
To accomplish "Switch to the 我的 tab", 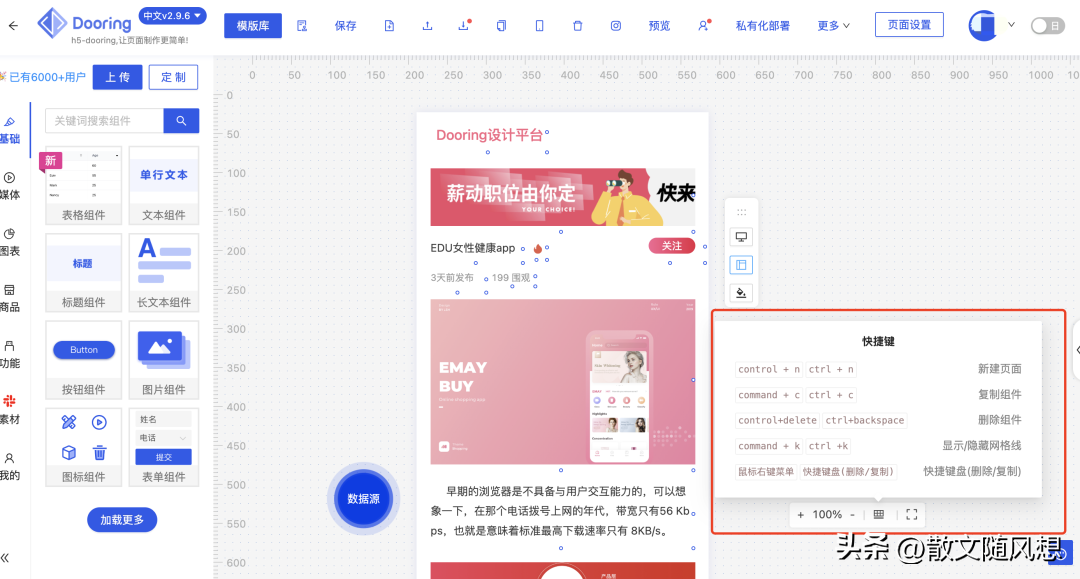I will pos(10,467).
